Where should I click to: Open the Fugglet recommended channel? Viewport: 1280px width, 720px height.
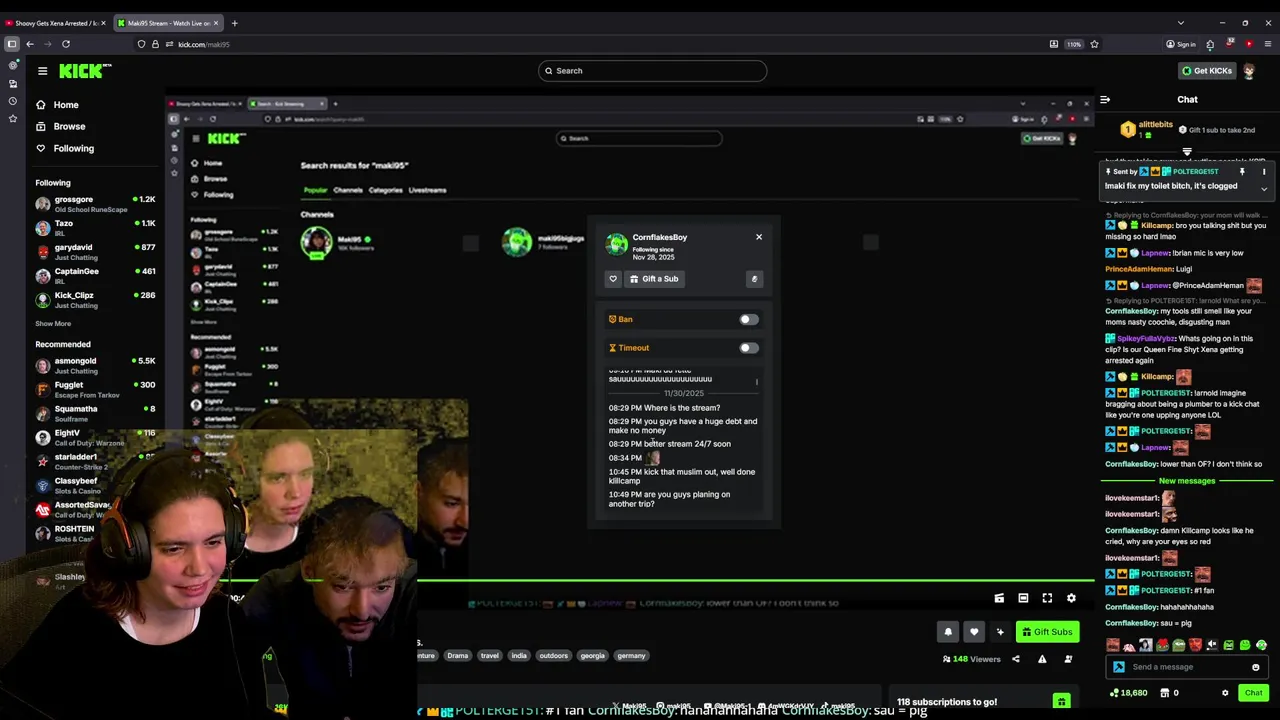pyautogui.click(x=95, y=389)
